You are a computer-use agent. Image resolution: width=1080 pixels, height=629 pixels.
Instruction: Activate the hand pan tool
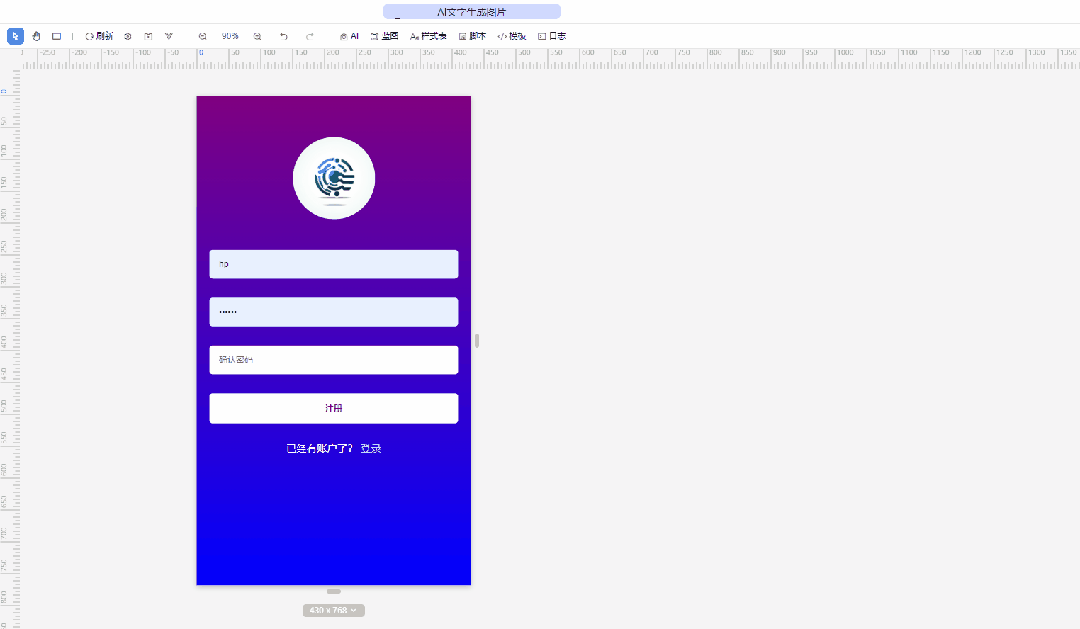pos(37,36)
